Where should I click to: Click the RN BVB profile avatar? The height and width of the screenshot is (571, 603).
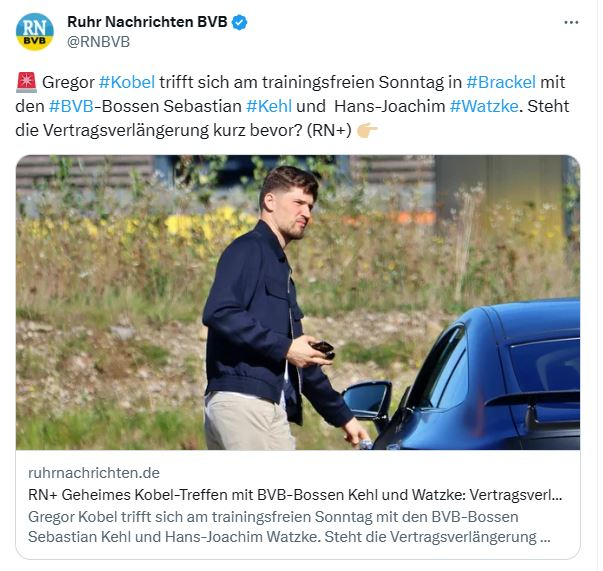click(x=35, y=32)
